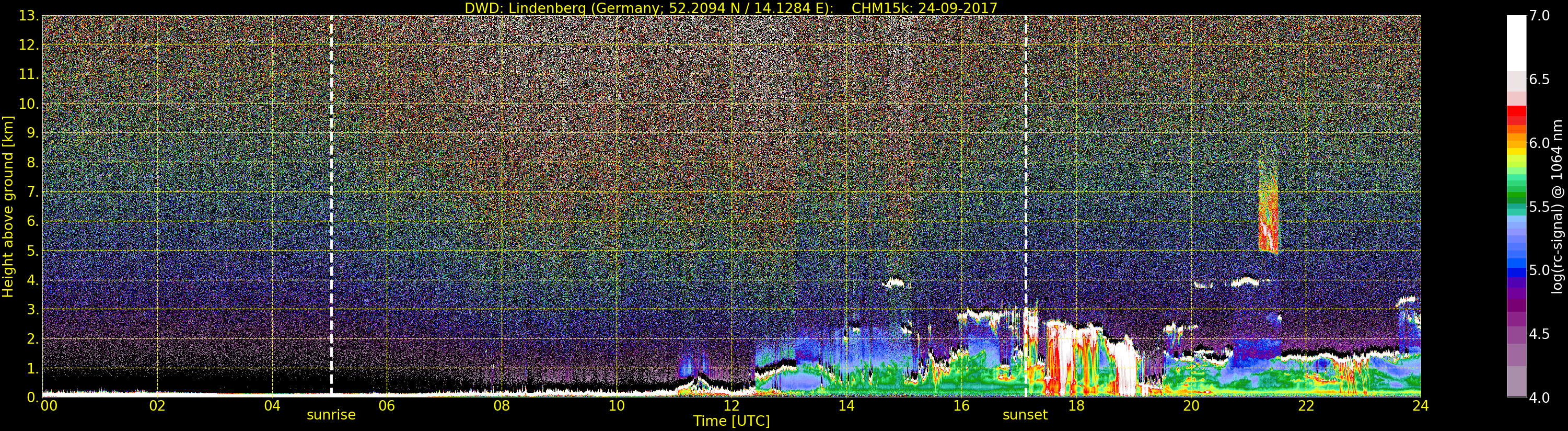The width and height of the screenshot is (1568, 431).
Task: Click the white dashed sunrise line
Action: (x=331, y=206)
